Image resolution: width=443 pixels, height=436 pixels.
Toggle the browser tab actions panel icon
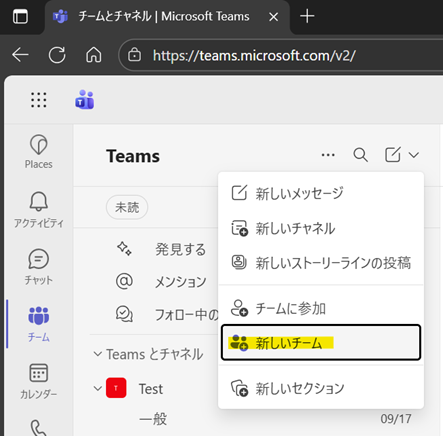pos(20,16)
